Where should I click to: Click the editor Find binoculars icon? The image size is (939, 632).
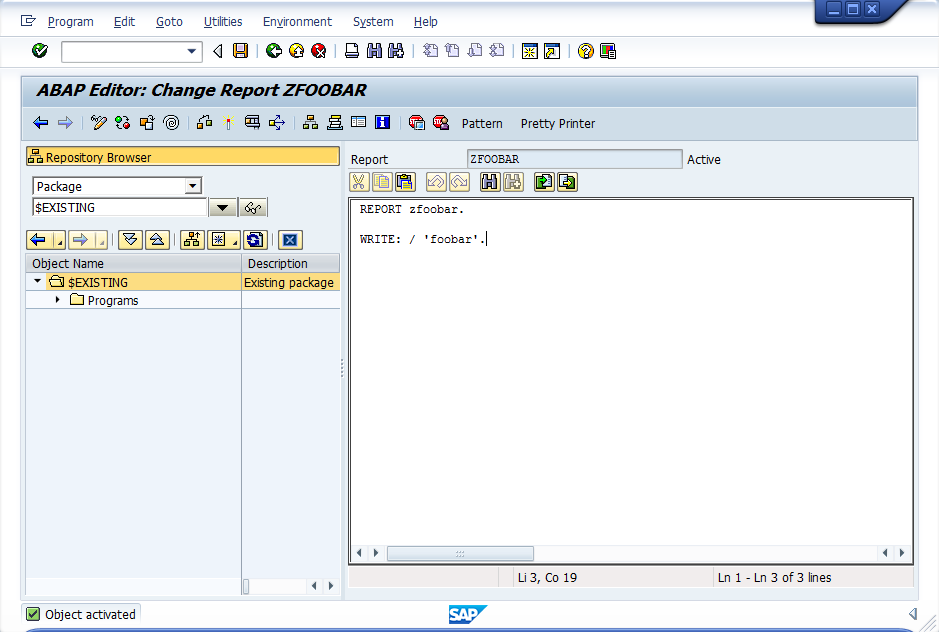[490, 182]
